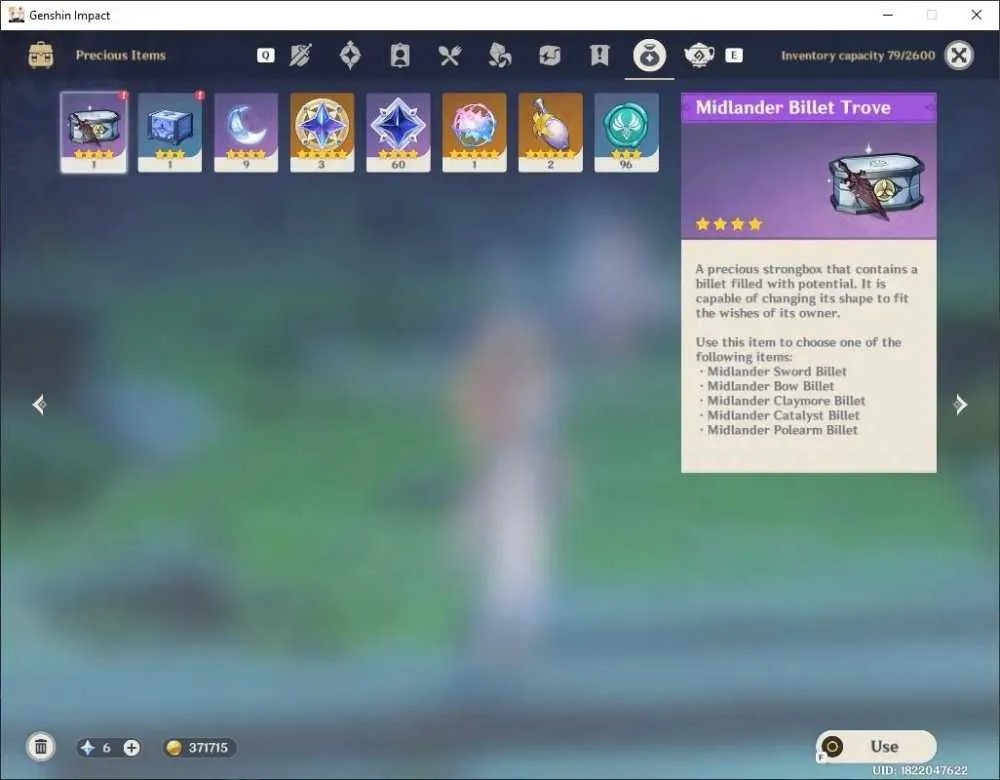Click the large trove image in detail panel
The image size is (1000, 780).
coord(876,184)
